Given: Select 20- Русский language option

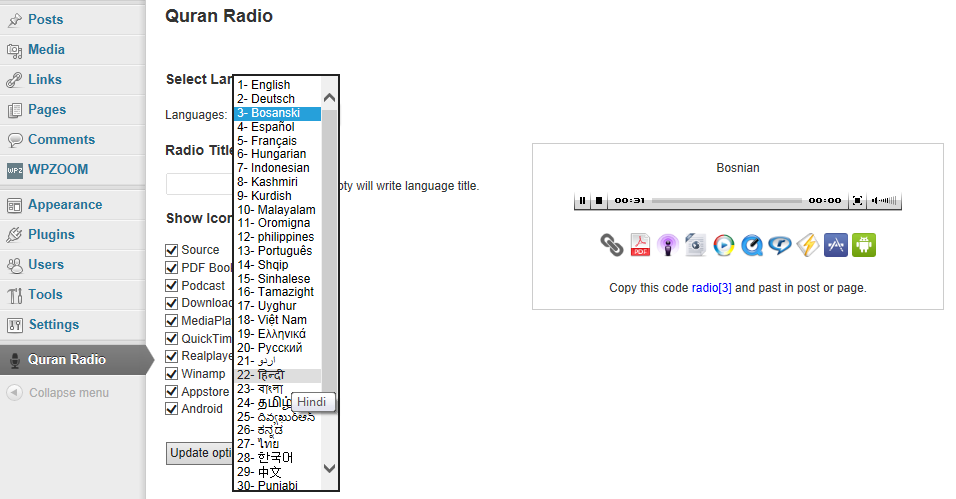Looking at the screenshot, I should (277, 348).
